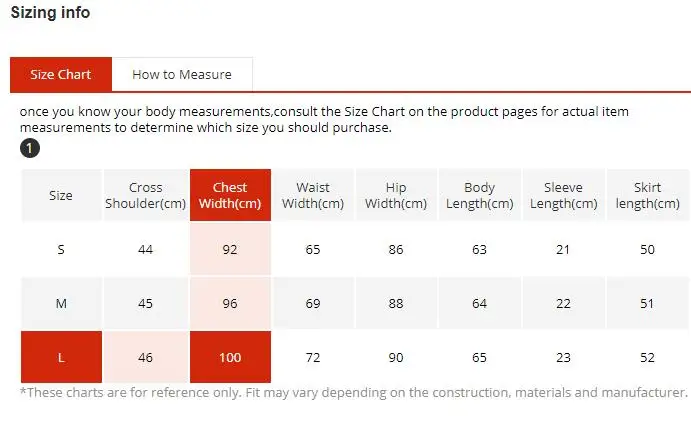Screen dimensions: 691x424
Task: Switch to the How to Measure tab
Action: tap(182, 74)
